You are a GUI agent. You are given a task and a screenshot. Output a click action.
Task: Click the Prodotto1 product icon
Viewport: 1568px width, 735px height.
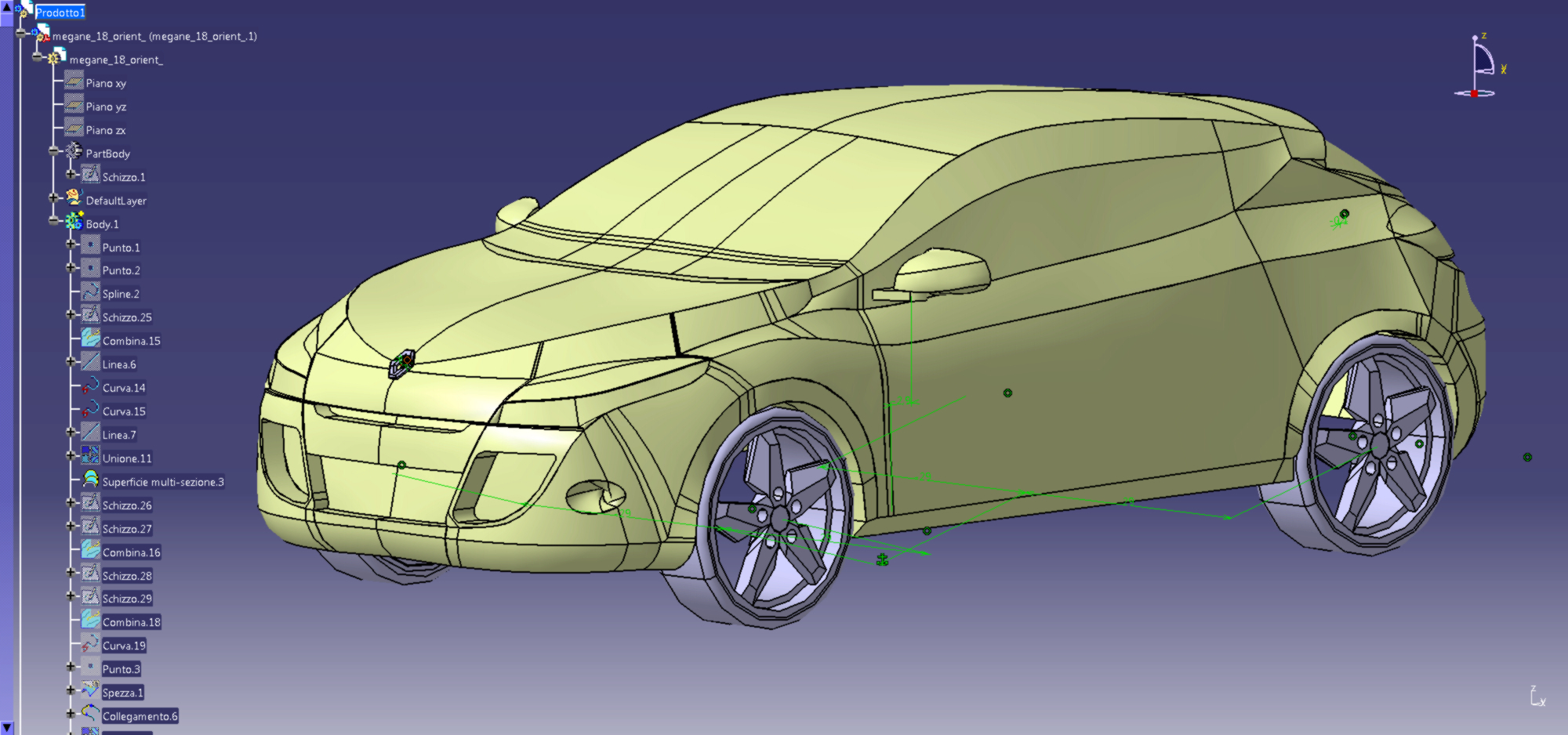coord(24,9)
